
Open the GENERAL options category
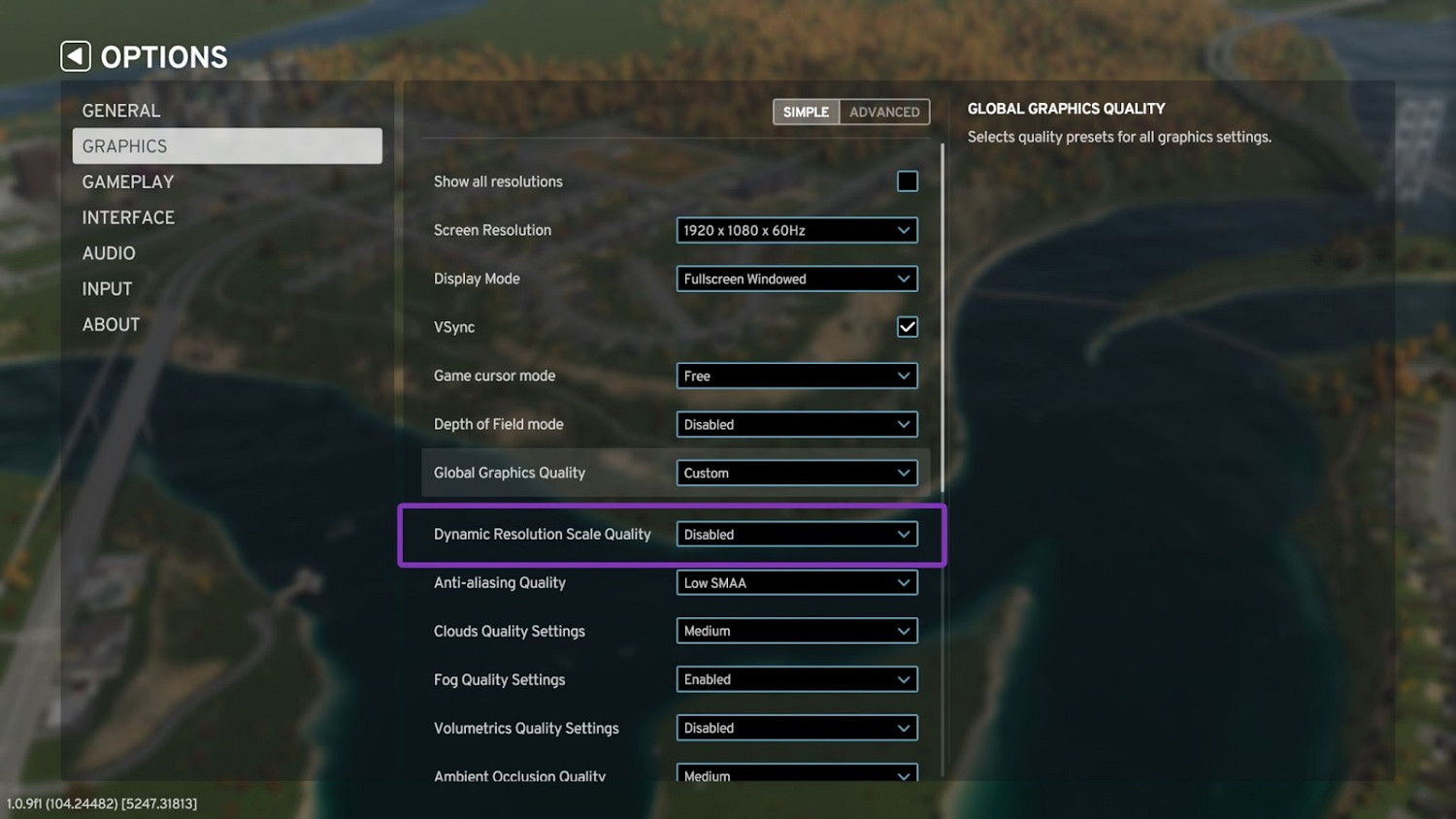click(121, 111)
